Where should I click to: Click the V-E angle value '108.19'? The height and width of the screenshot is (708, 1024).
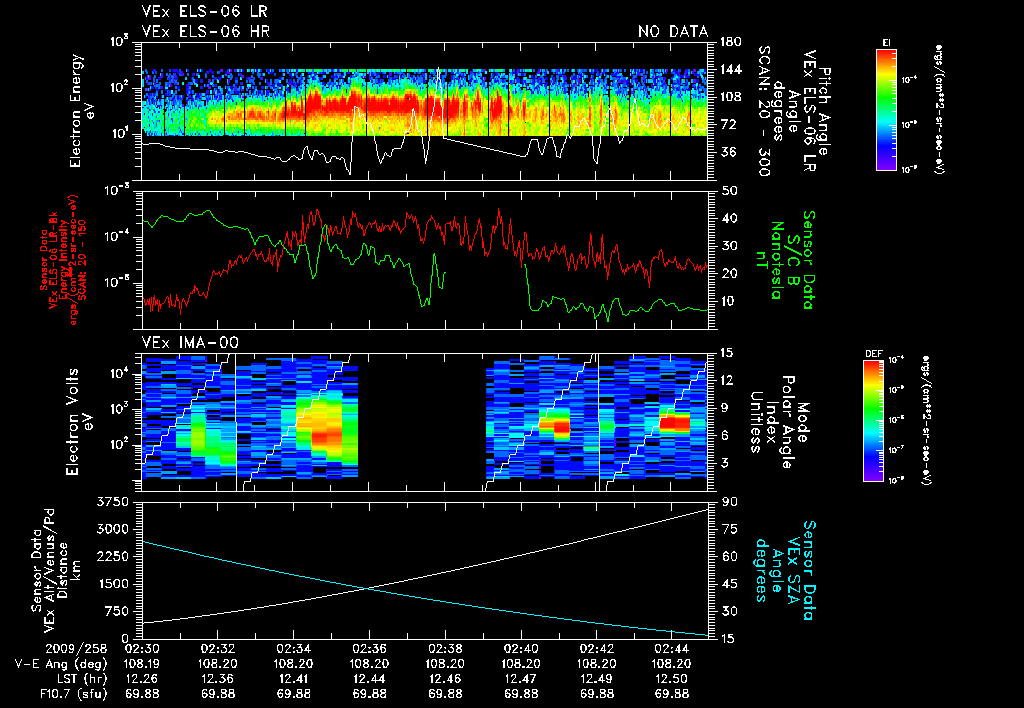pyautogui.click(x=142, y=664)
